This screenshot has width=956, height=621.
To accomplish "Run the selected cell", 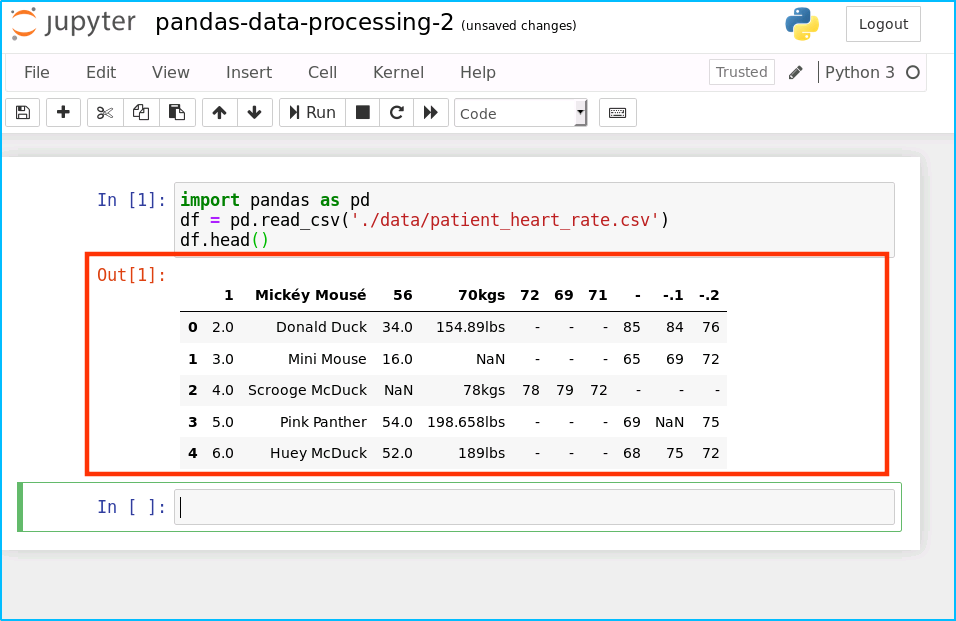I will 312,113.
